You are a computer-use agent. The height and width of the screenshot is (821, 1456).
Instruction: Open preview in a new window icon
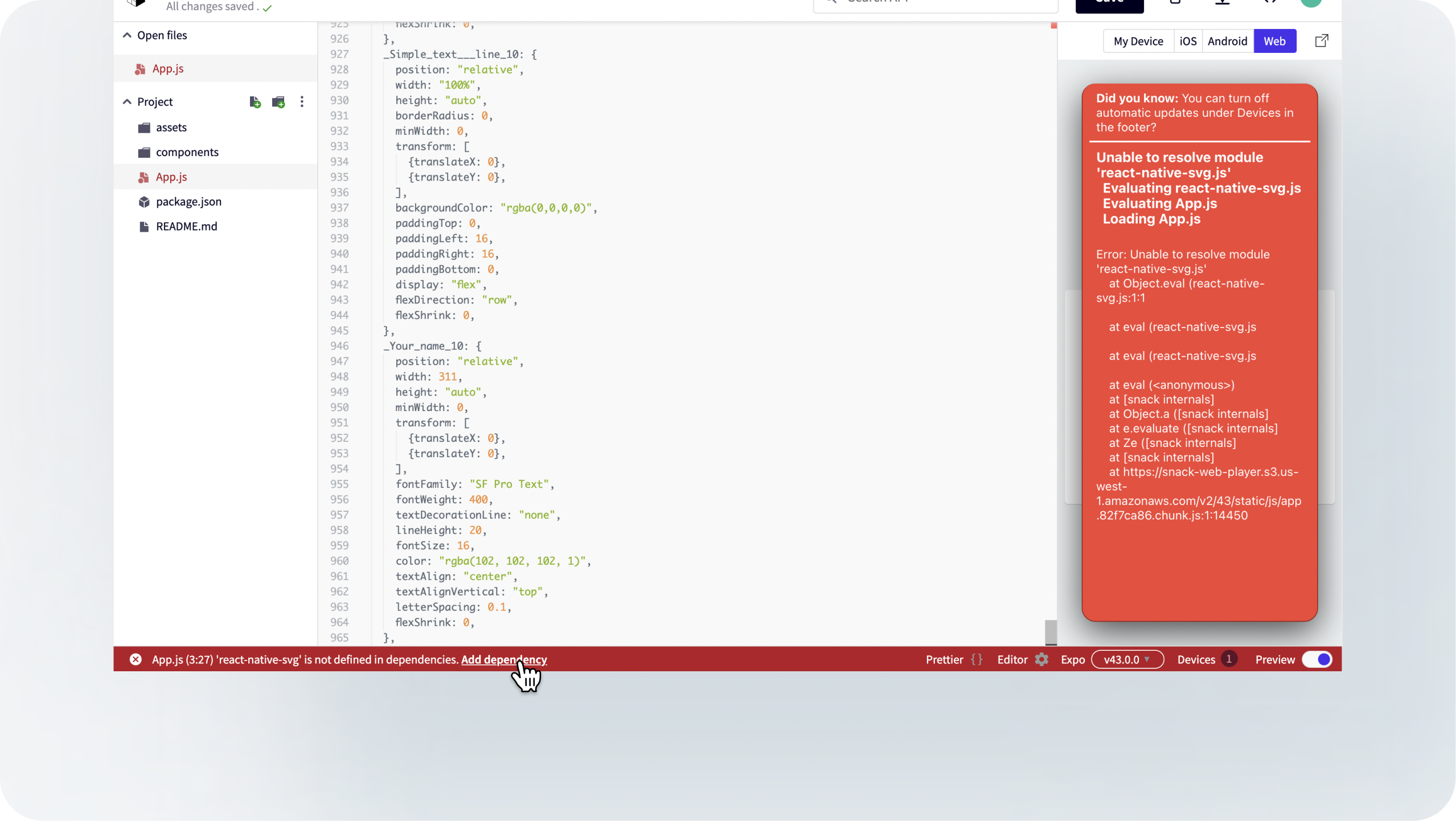click(1322, 41)
